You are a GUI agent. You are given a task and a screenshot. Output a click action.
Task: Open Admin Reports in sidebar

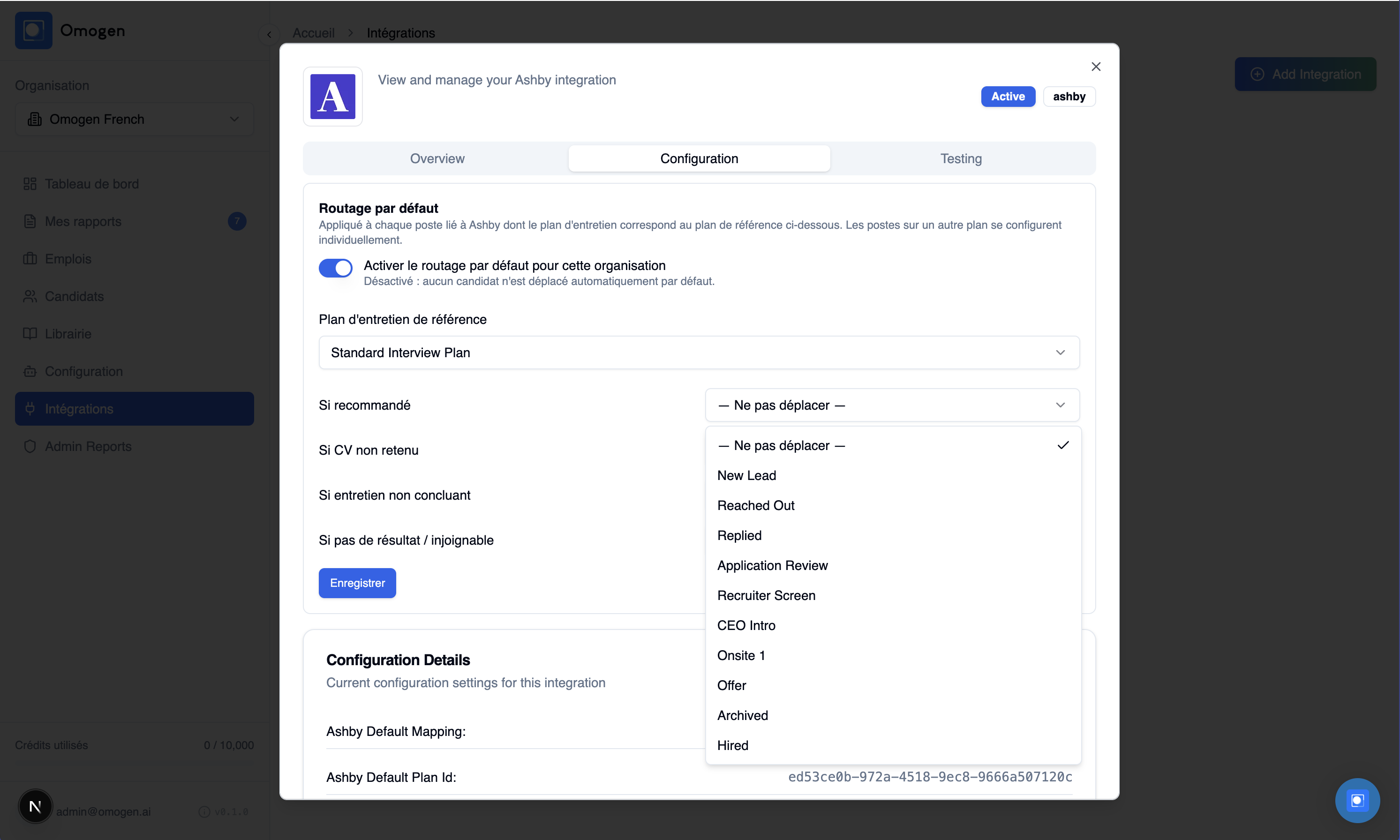tap(134, 447)
